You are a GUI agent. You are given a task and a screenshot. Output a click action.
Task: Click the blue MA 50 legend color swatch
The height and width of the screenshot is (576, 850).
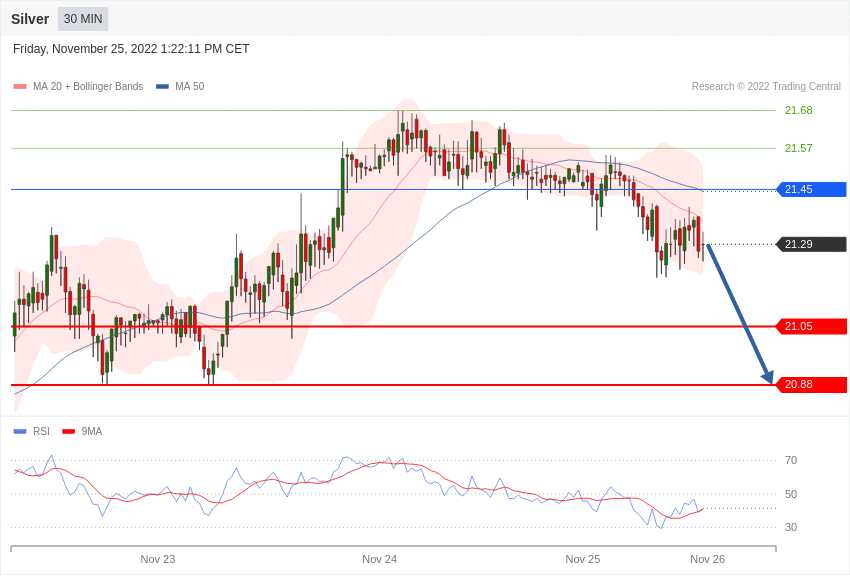coord(162,86)
